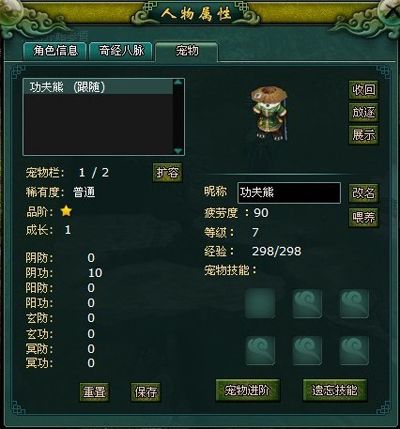The width and height of the screenshot is (400, 429).
Task: Click the 收回 button to recall the pet
Action: click(x=364, y=90)
